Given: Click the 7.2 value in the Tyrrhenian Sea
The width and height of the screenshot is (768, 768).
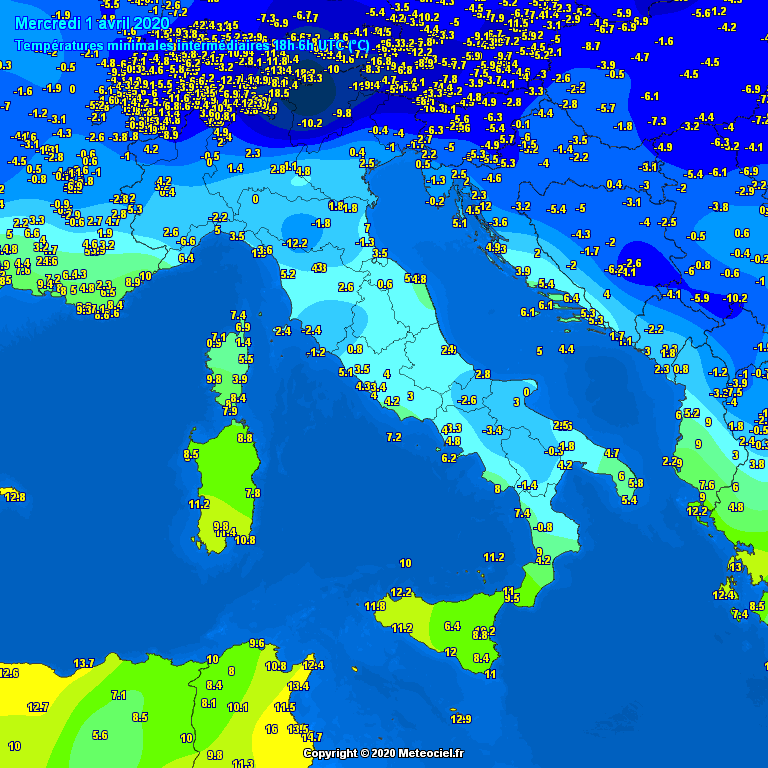Looking at the screenshot, I should [394, 437].
